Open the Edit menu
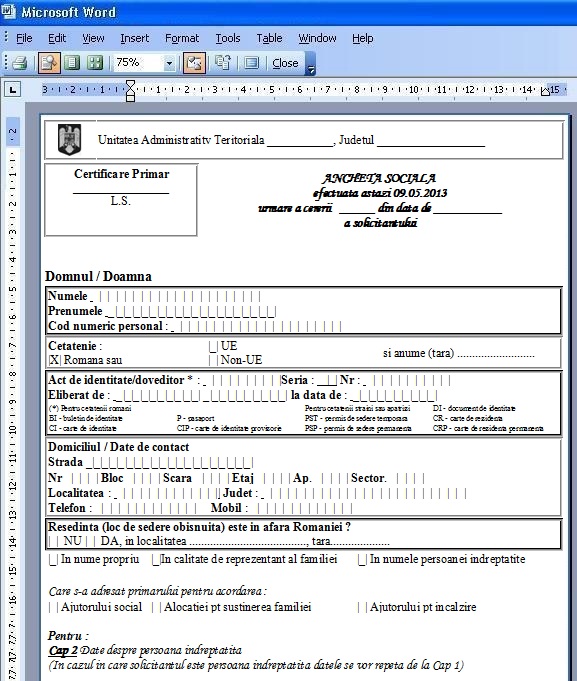The width and height of the screenshot is (577, 681). [57, 38]
